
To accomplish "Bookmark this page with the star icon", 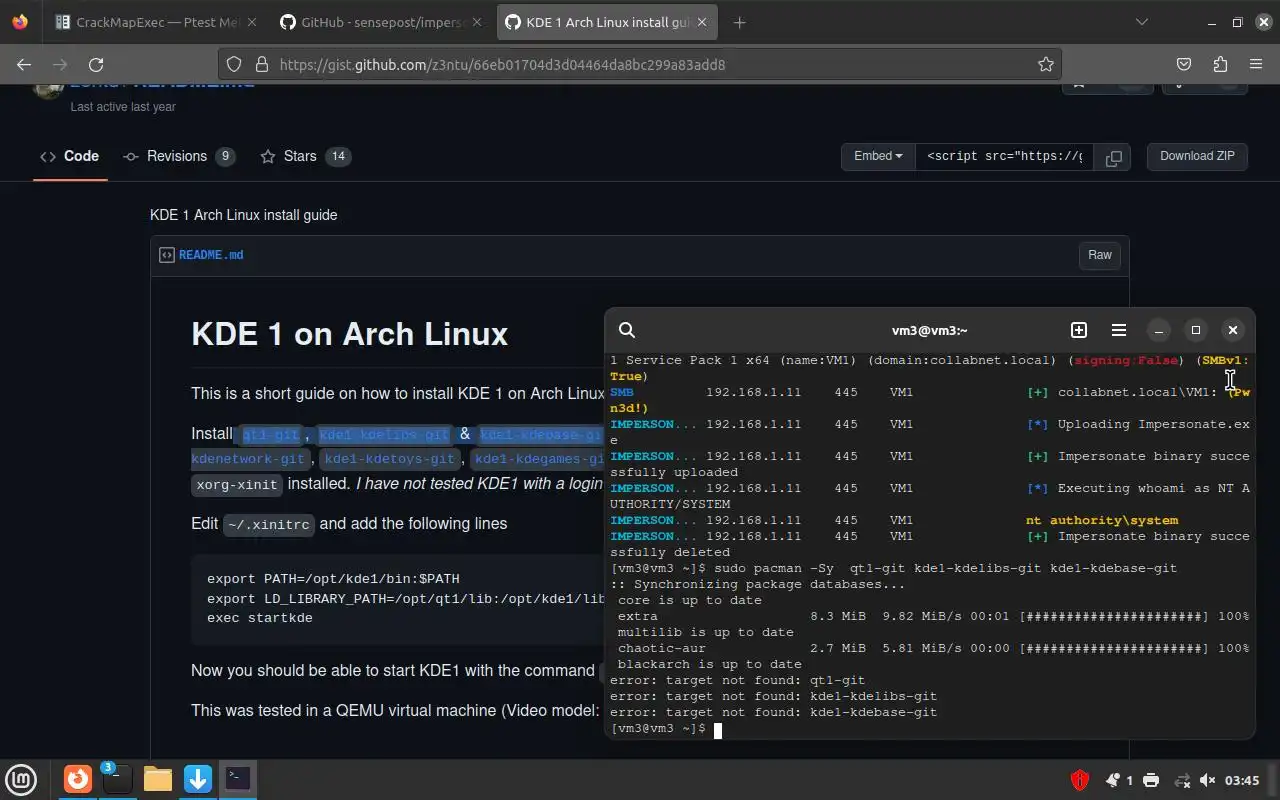I will coord(1046,64).
